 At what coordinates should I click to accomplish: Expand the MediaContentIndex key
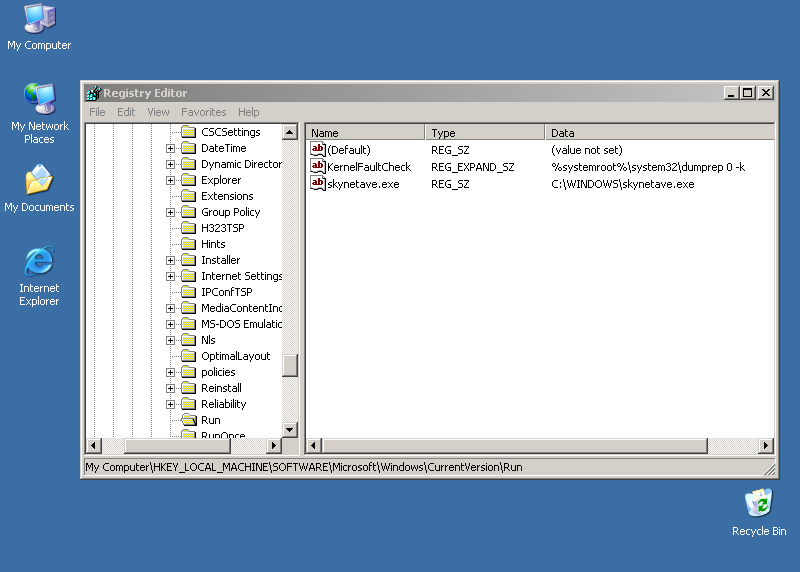170,308
